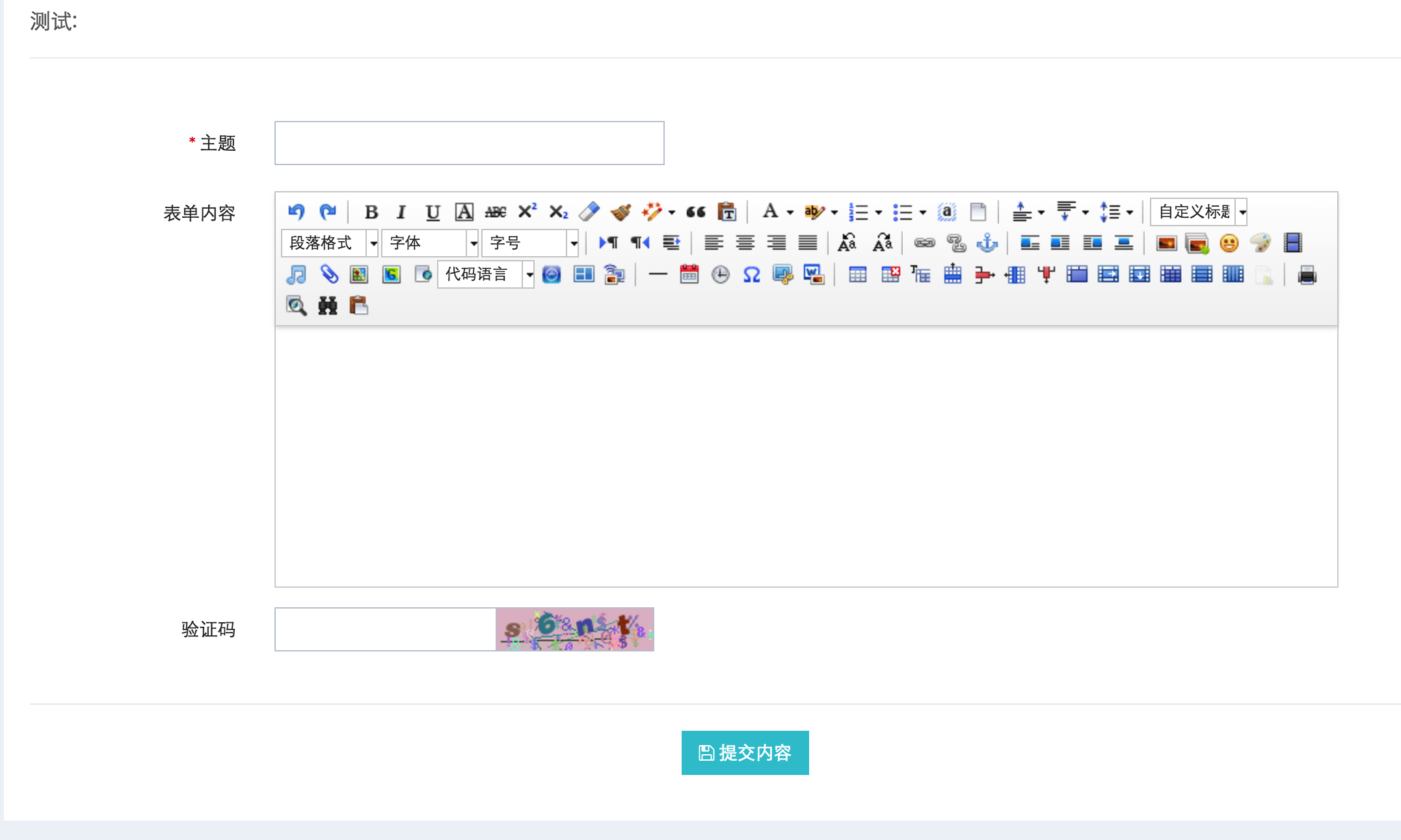Toggle italic formatting
The width and height of the screenshot is (1401, 840).
(401, 211)
